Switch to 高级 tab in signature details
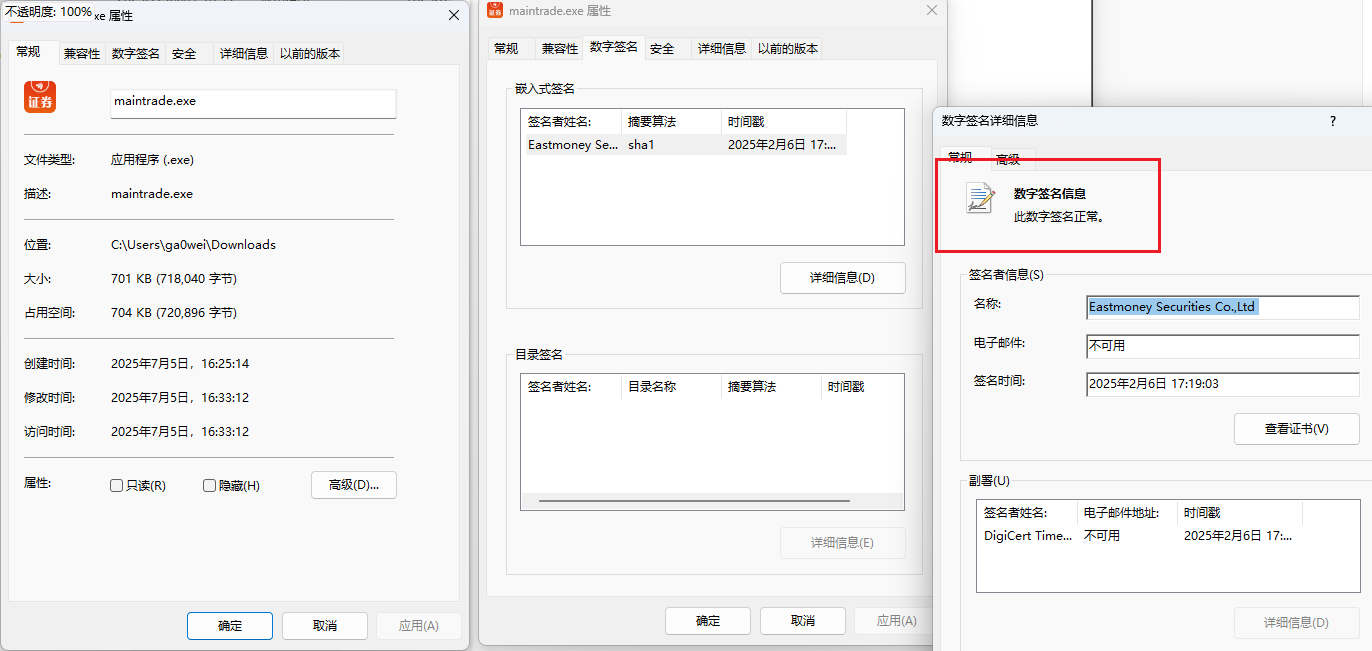Viewport: 1372px width, 651px height. tap(1008, 159)
